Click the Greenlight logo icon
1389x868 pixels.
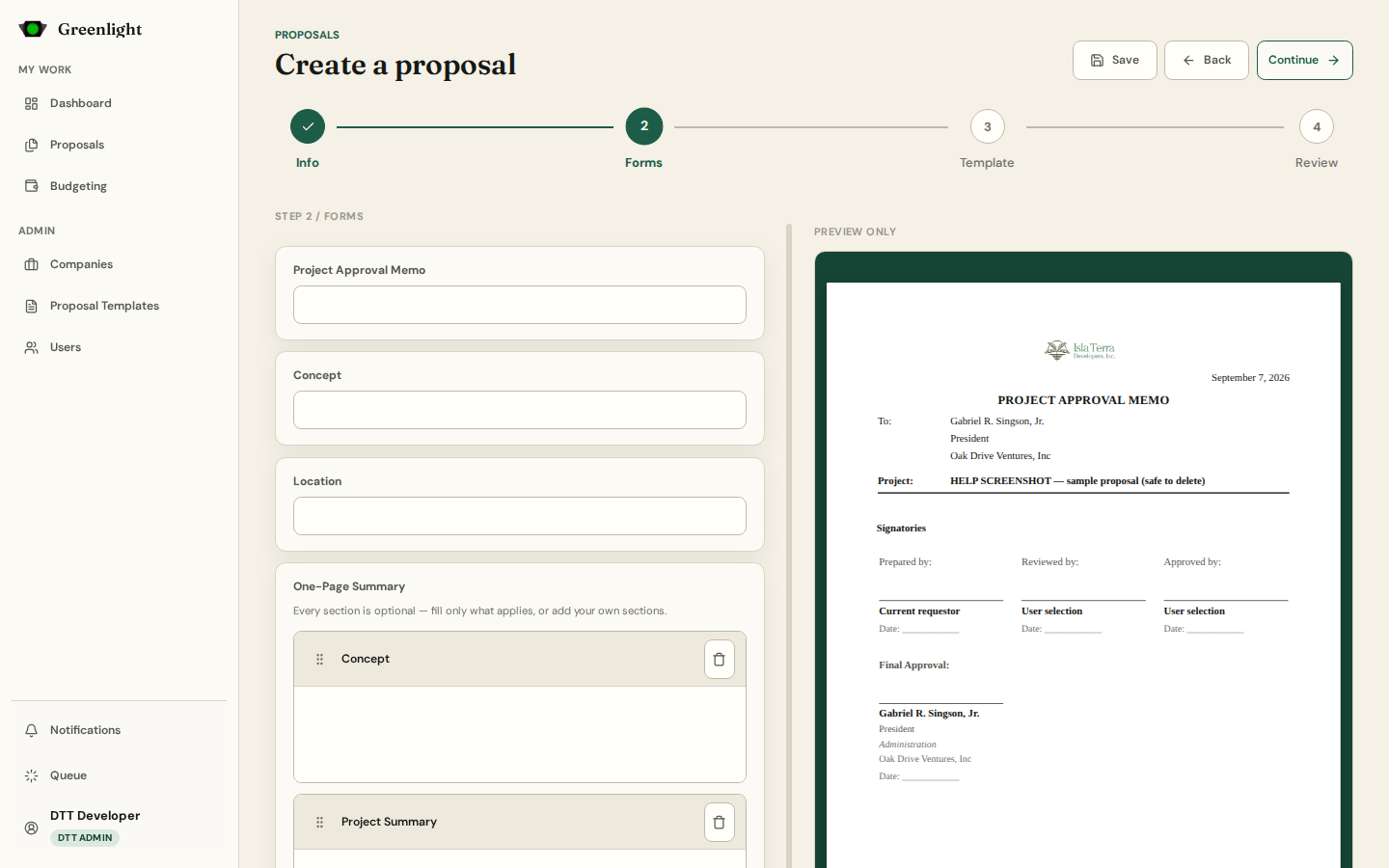point(33,29)
